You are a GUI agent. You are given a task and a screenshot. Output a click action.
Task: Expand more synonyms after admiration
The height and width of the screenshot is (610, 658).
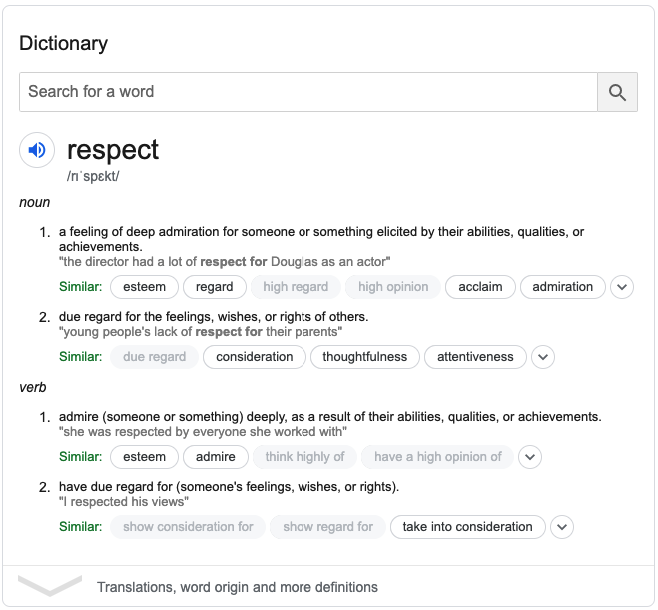click(622, 287)
